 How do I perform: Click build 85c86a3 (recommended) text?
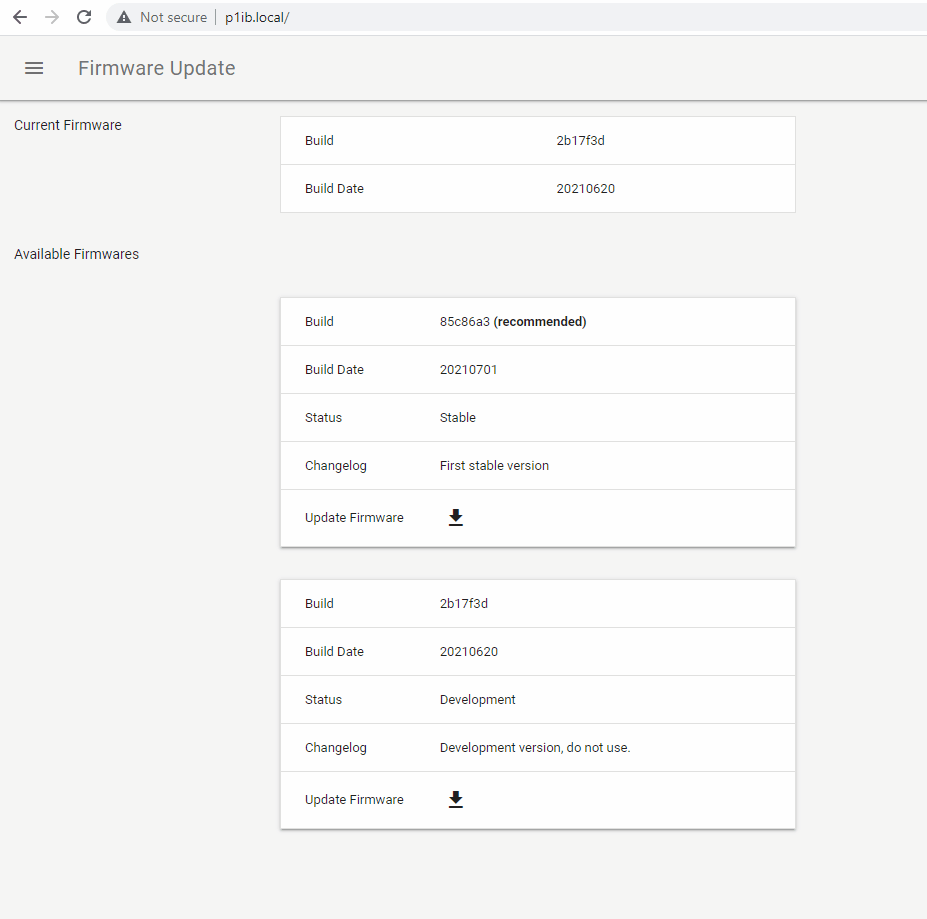(513, 322)
